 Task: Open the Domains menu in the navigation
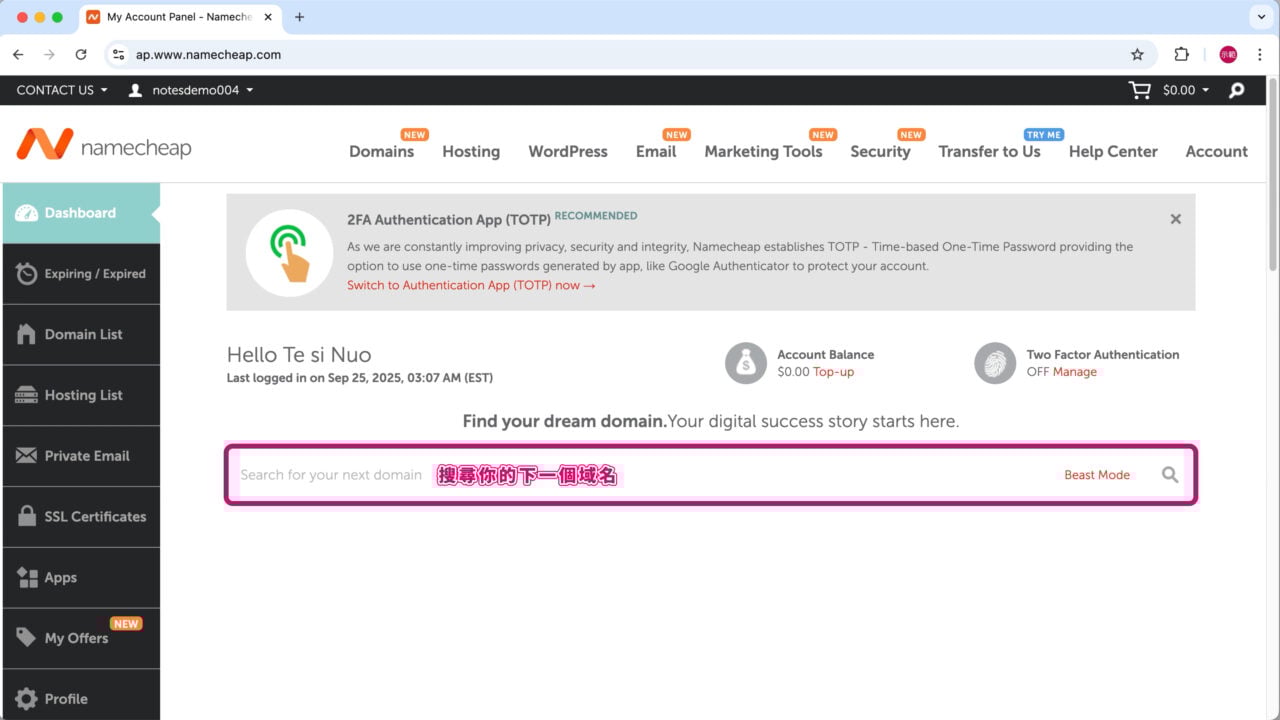tap(381, 152)
